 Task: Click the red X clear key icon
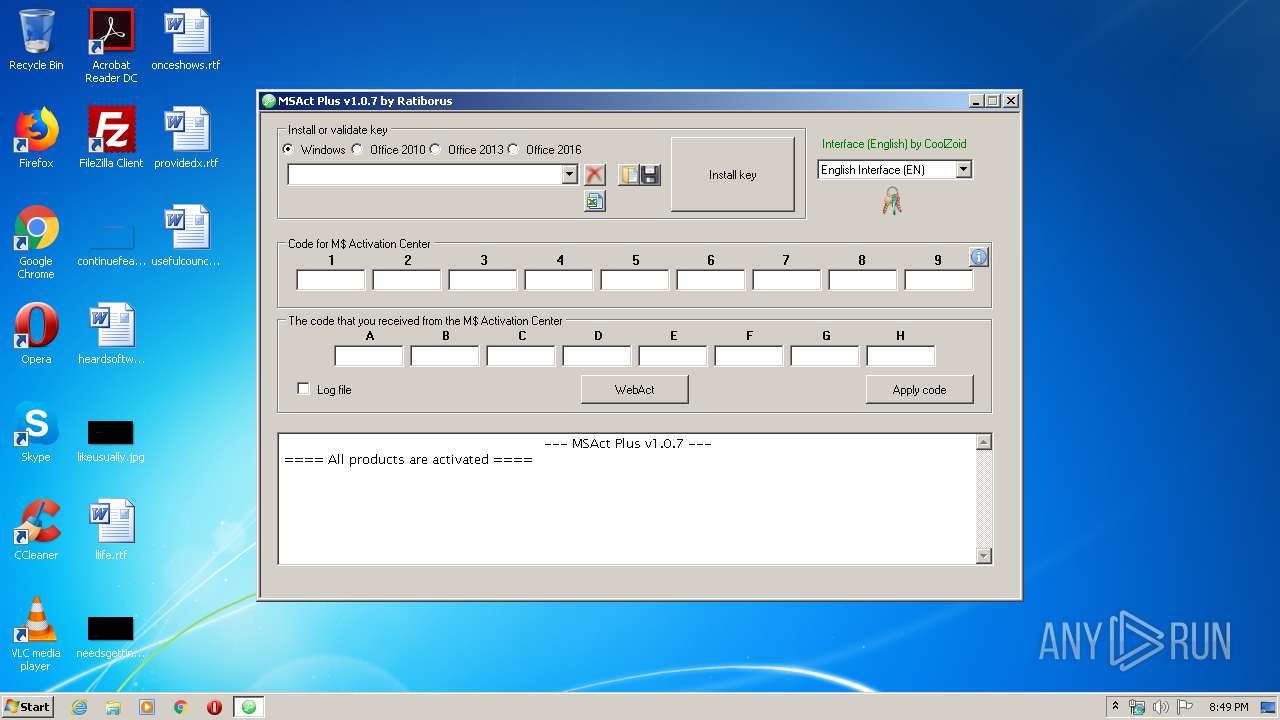595,175
